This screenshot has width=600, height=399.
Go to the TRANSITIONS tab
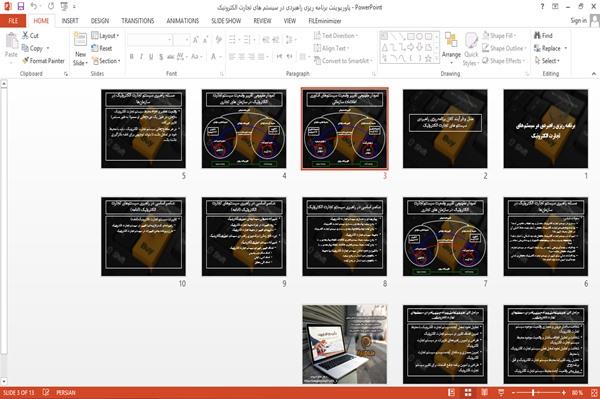coord(138,21)
